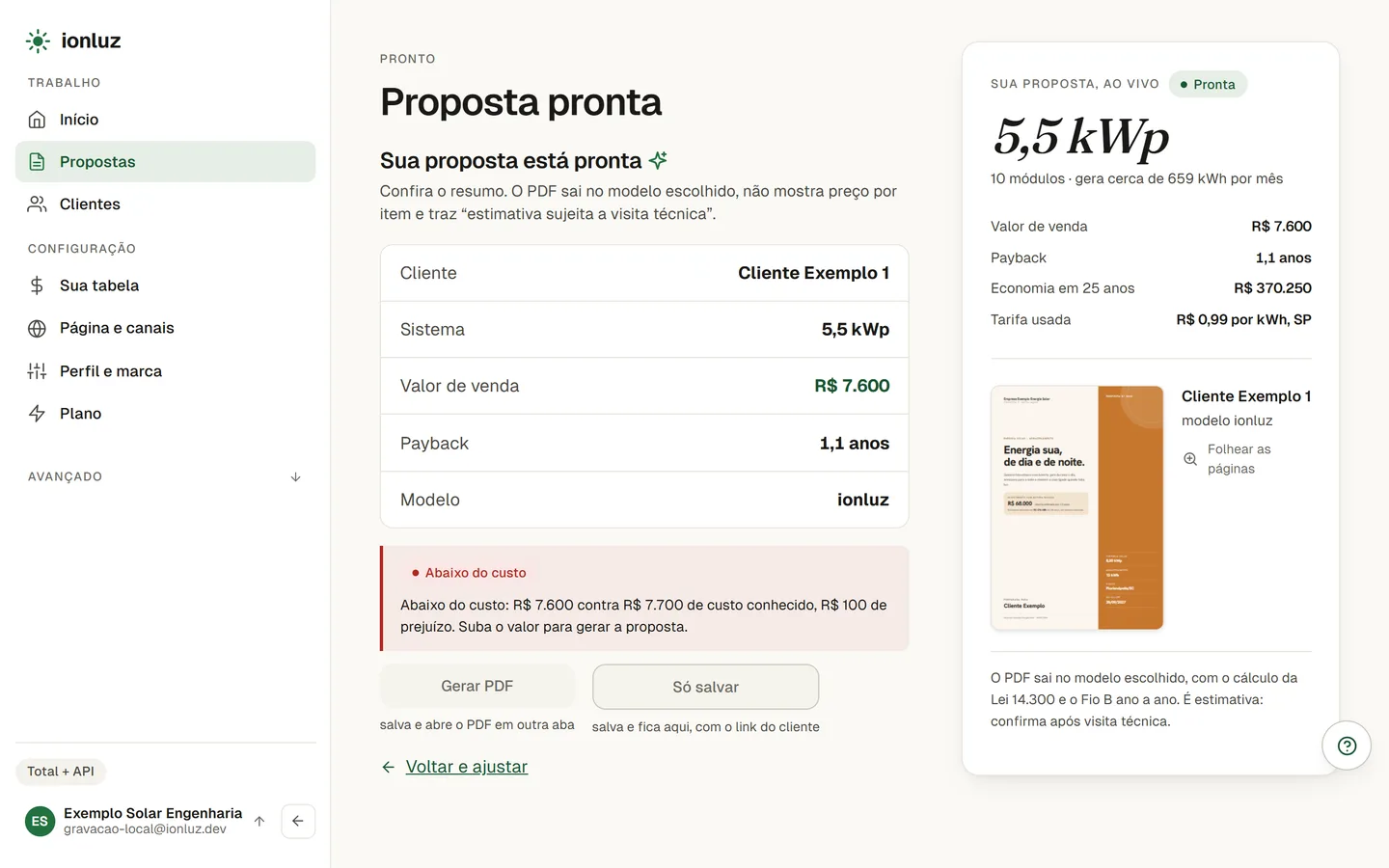Open Página e canais settings
This screenshot has height=868, width=1389.
click(165, 328)
